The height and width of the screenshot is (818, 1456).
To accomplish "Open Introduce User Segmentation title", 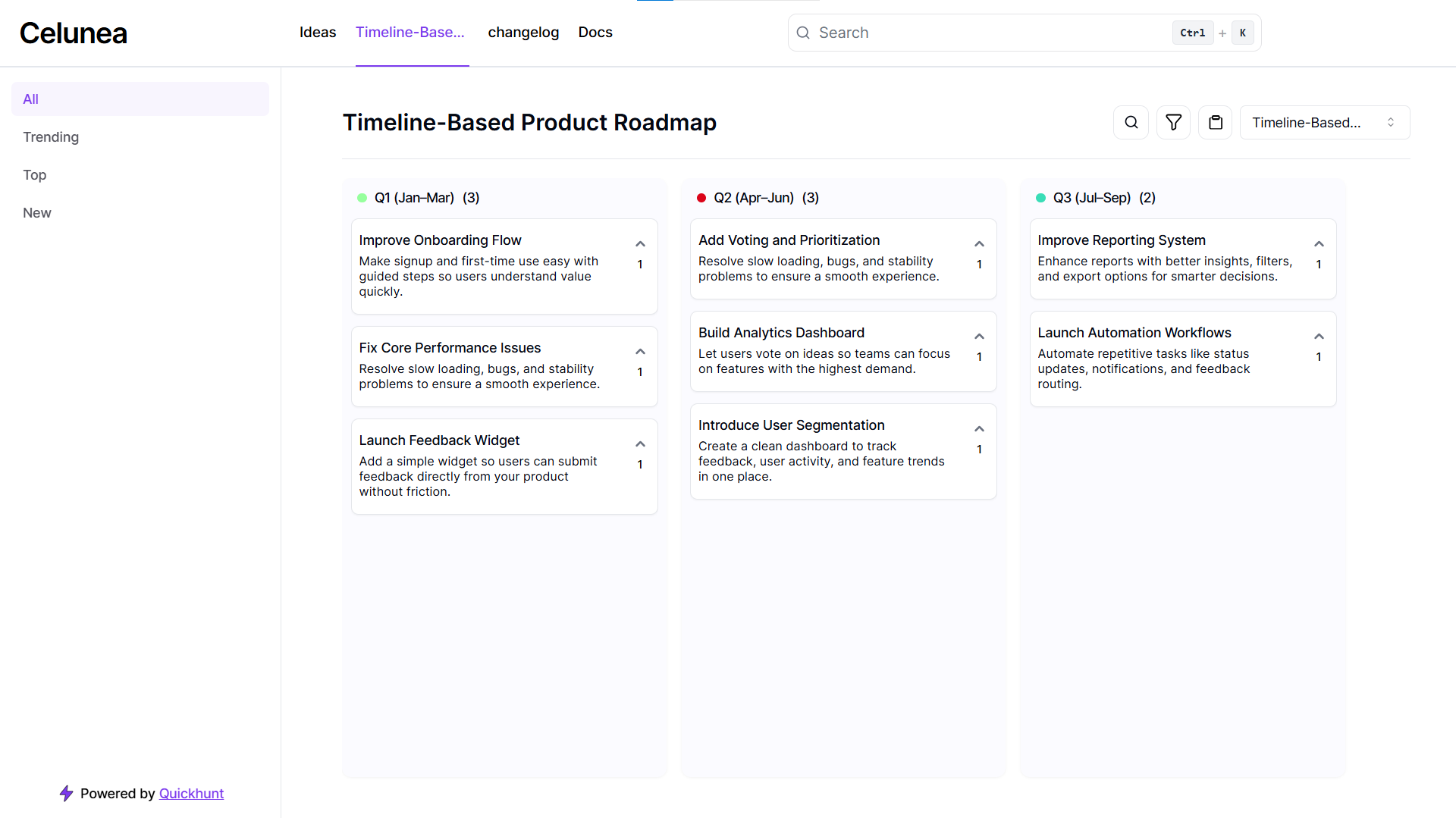I will tap(791, 425).
